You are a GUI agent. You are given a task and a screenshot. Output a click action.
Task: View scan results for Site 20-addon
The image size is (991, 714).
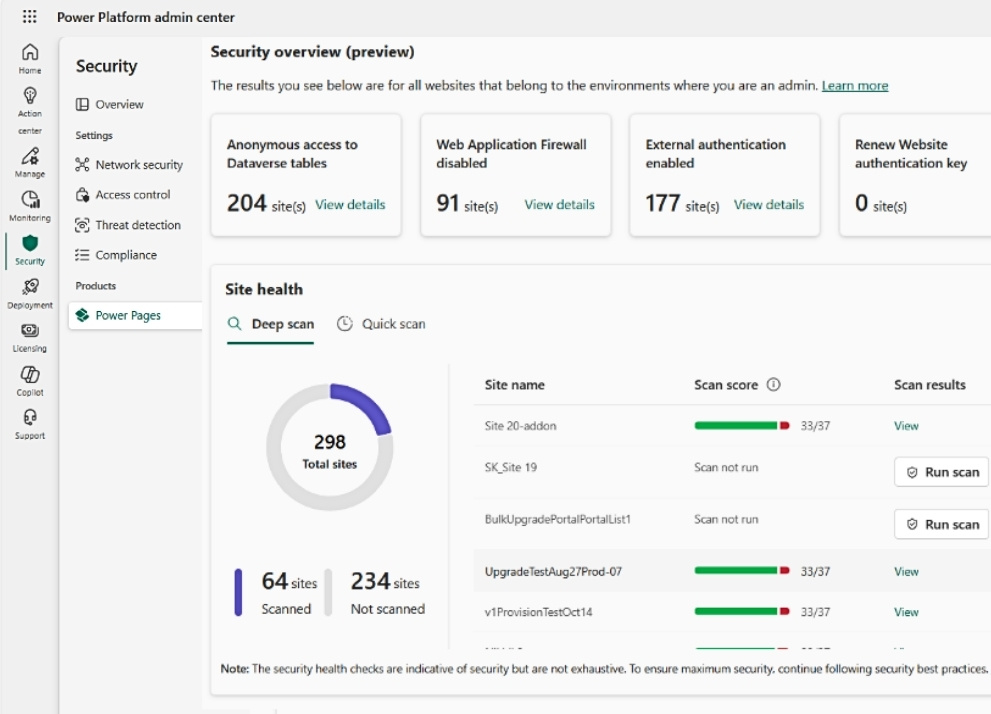[x=905, y=425]
